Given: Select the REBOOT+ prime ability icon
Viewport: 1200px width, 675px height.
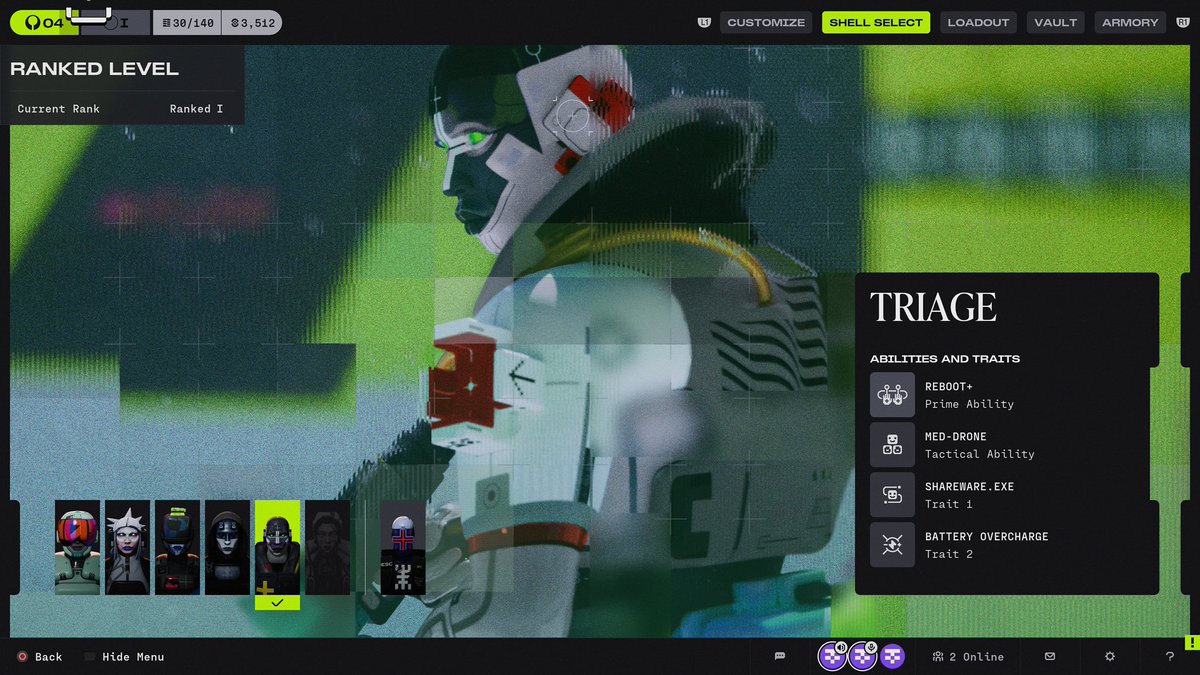Looking at the screenshot, I should pyautogui.click(x=892, y=395).
